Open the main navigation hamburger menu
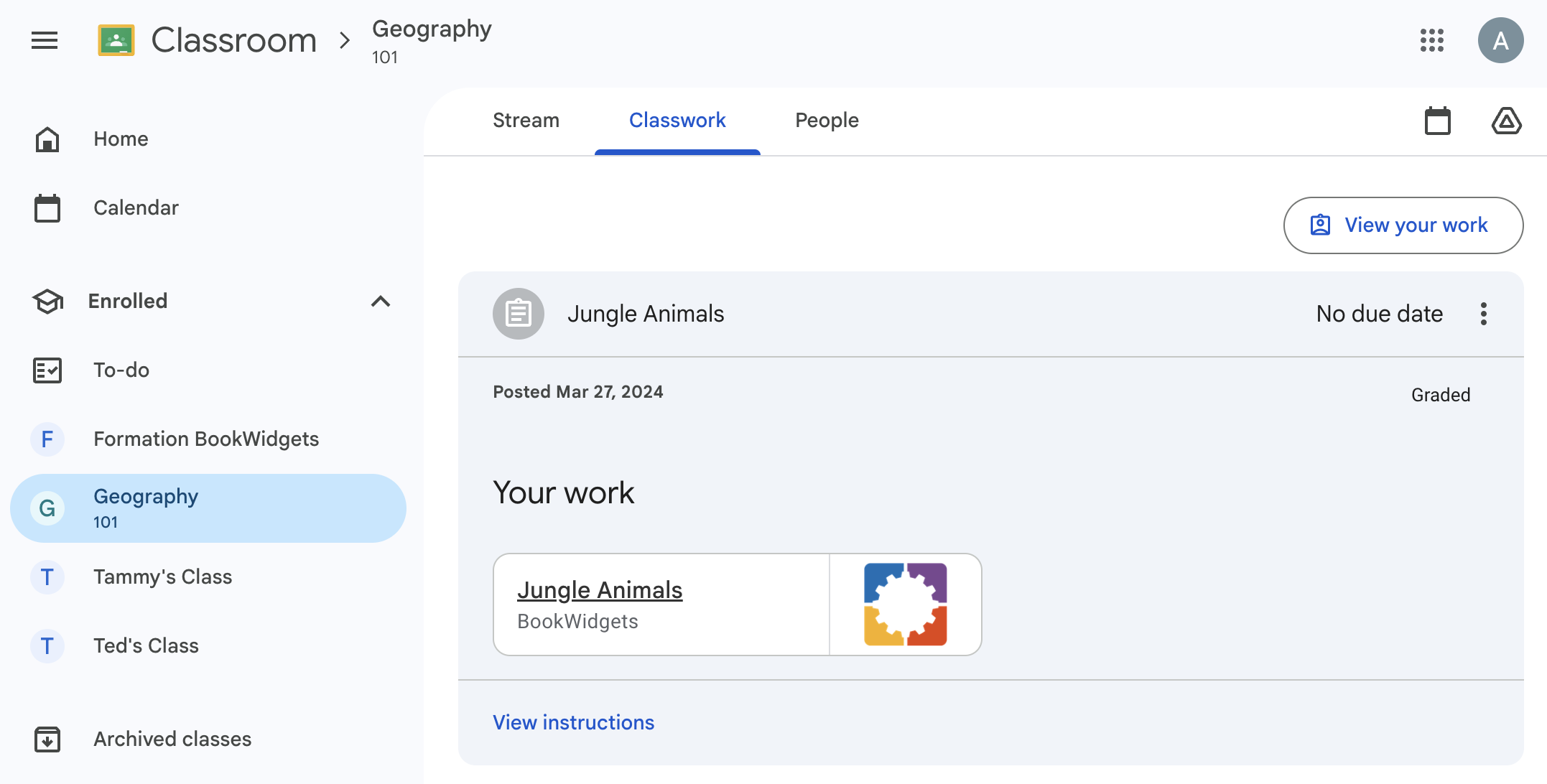This screenshot has height=784, width=1547. coord(44,40)
